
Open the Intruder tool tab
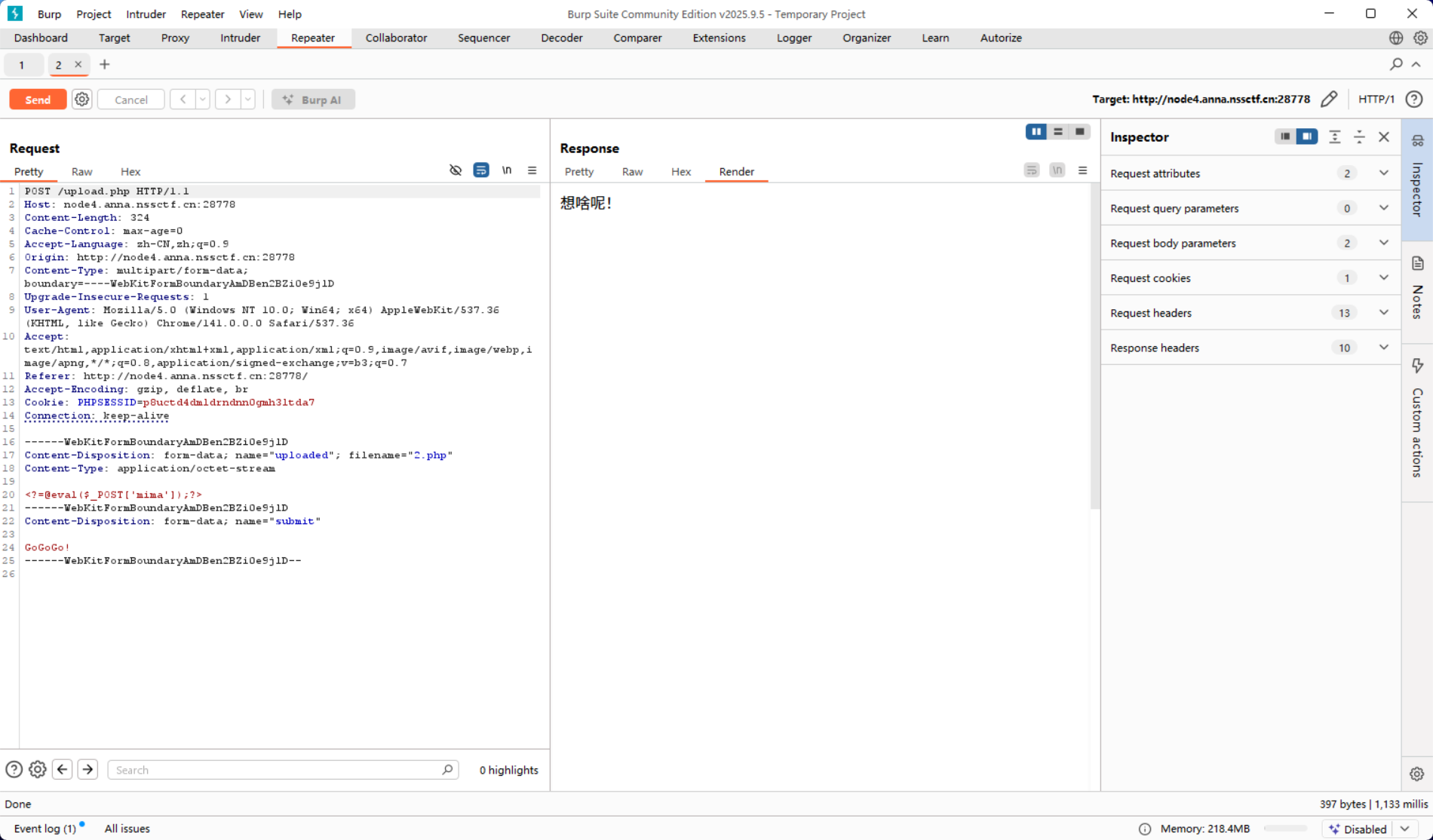[241, 38]
